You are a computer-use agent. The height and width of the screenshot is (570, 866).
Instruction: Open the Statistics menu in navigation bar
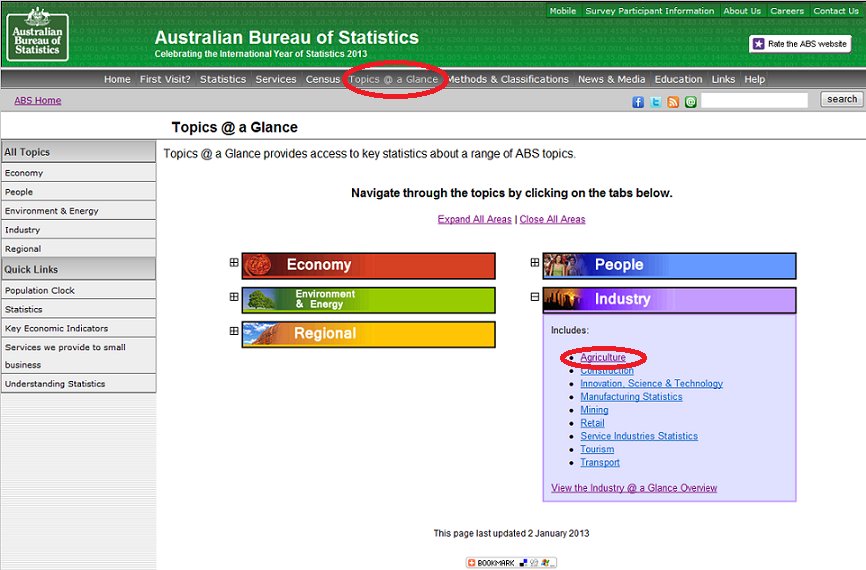pos(223,79)
